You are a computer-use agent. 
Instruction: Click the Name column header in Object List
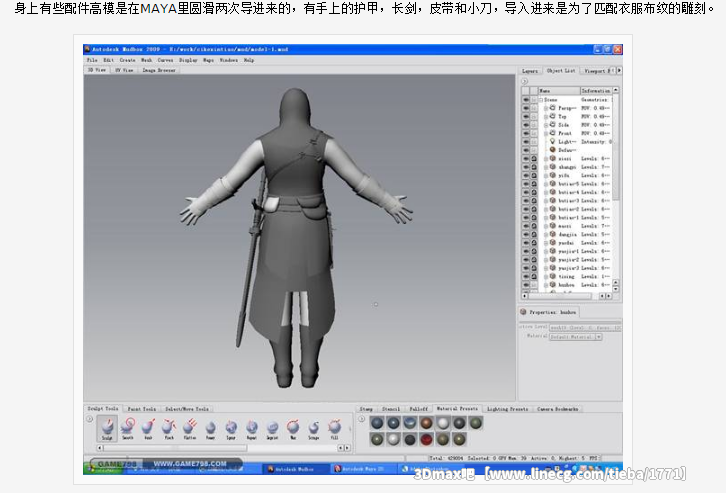pos(559,91)
